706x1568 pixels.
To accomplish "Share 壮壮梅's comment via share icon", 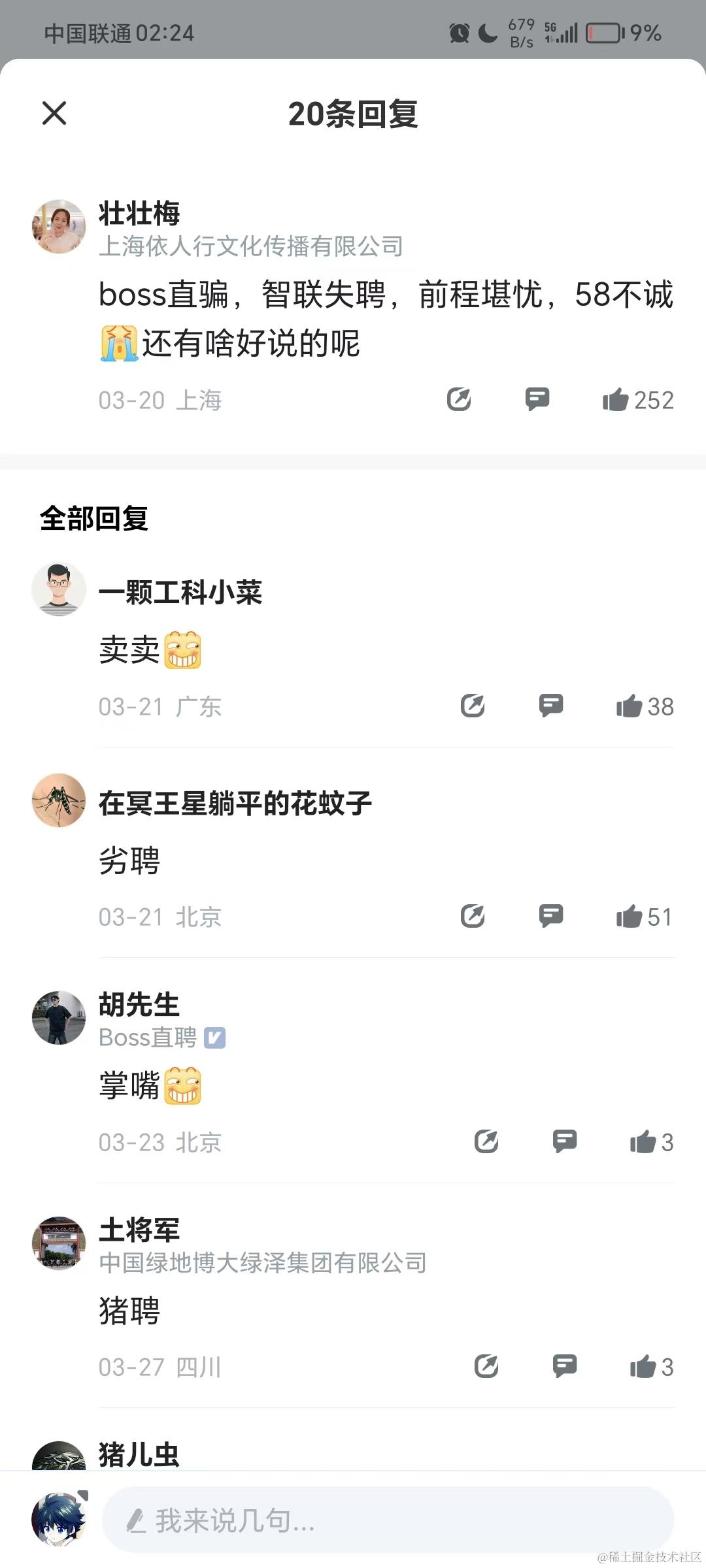I will tap(459, 399).
